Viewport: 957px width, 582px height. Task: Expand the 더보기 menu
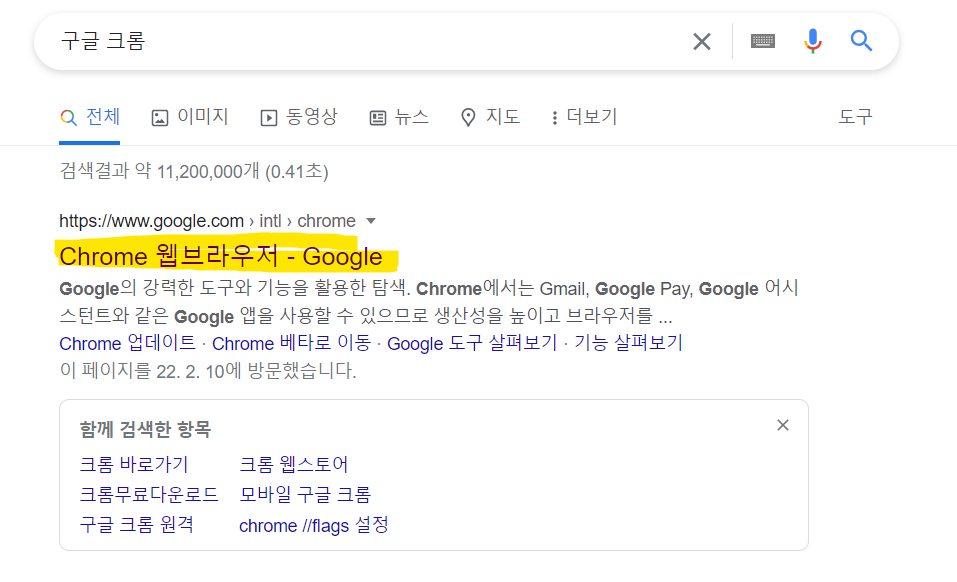584,117
